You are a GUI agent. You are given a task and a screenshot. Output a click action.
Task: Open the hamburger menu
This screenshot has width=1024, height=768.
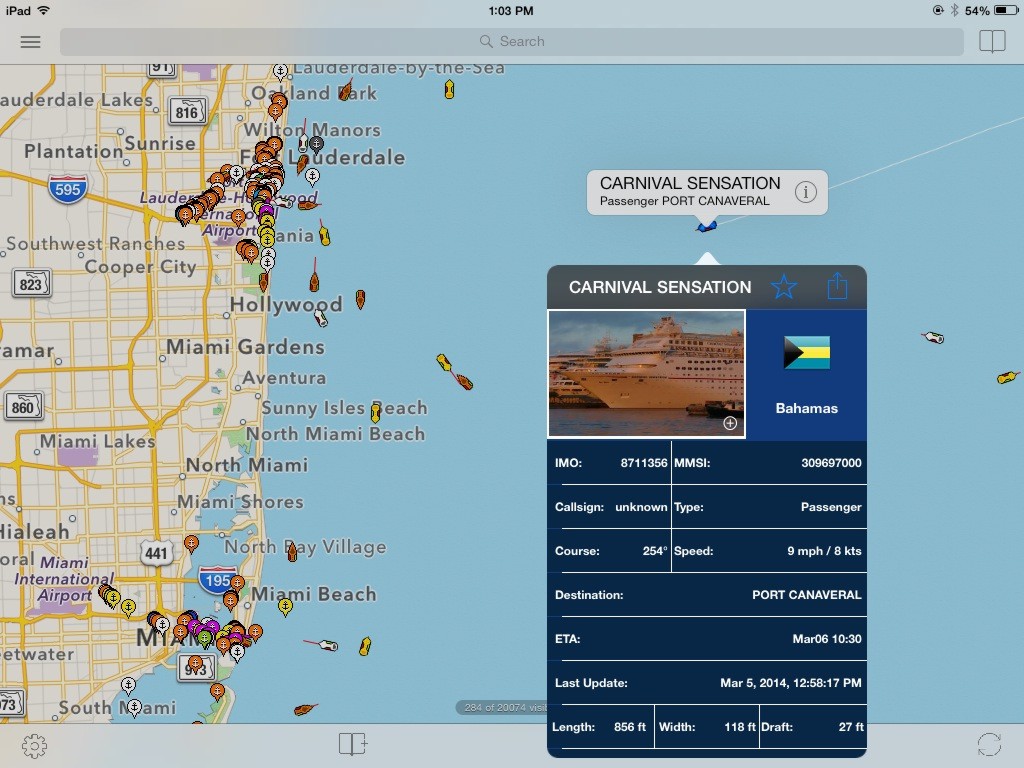tap(31, 42)
